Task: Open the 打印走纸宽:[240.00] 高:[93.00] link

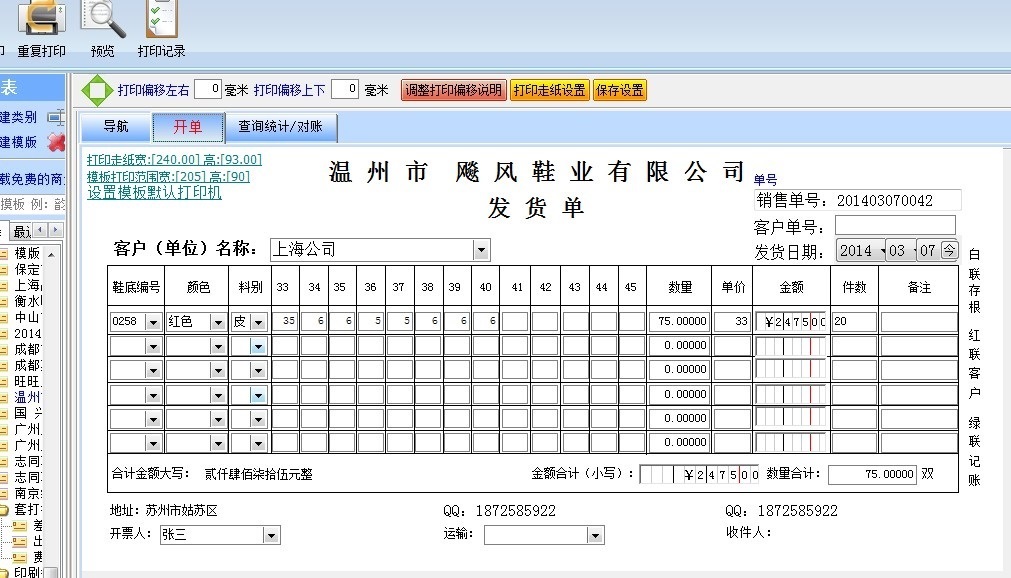Action: pos(174,159)
